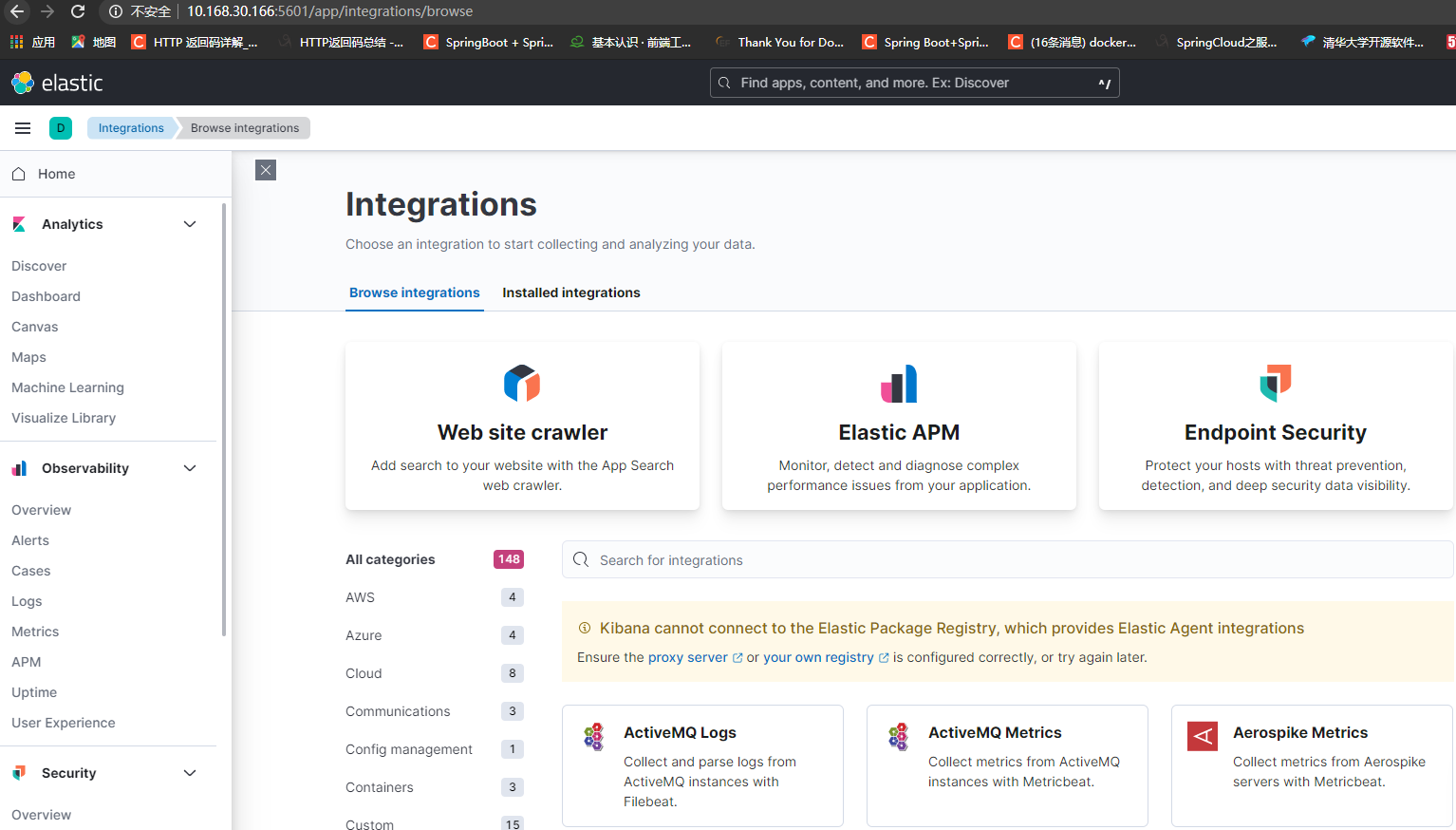Collapse the Security section chevron
The height and width of the screenshot is (830, 1456).
point(190,773)
